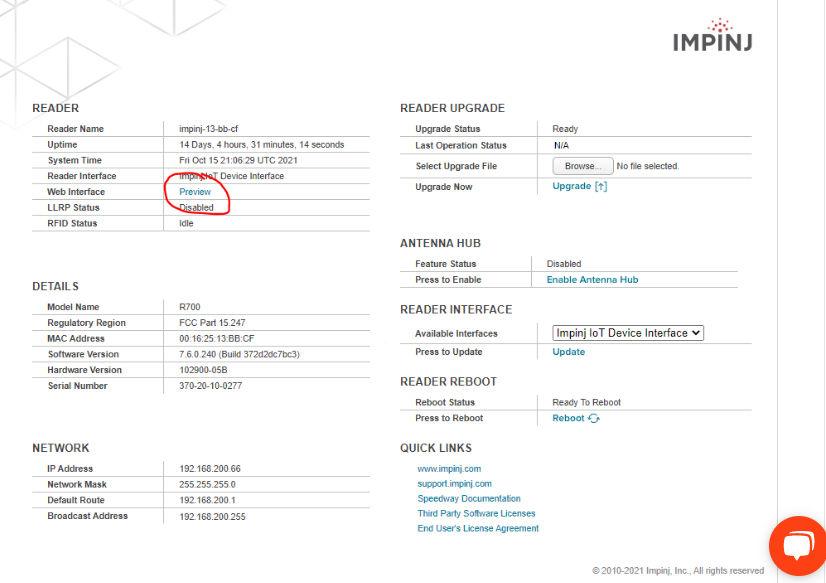Open www.impinj.com quick link
This screenshot has height=583, width=826.
click(x=449, y=469)
